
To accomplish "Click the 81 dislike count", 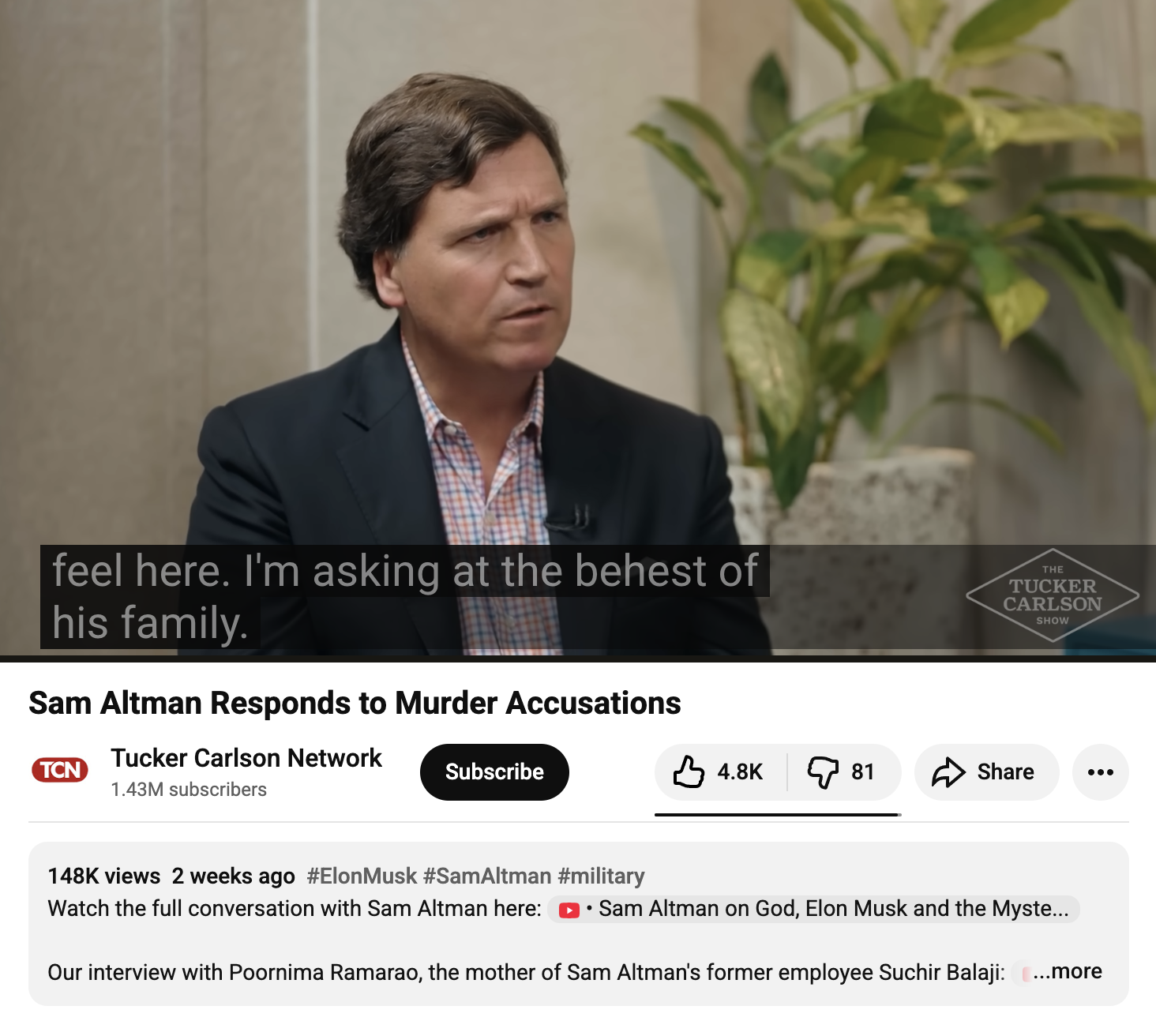I will 863,772.
